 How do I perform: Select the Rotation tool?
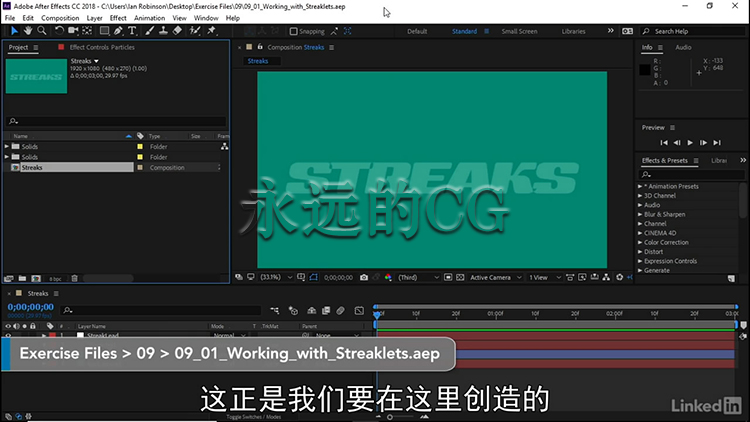point(59,31)
